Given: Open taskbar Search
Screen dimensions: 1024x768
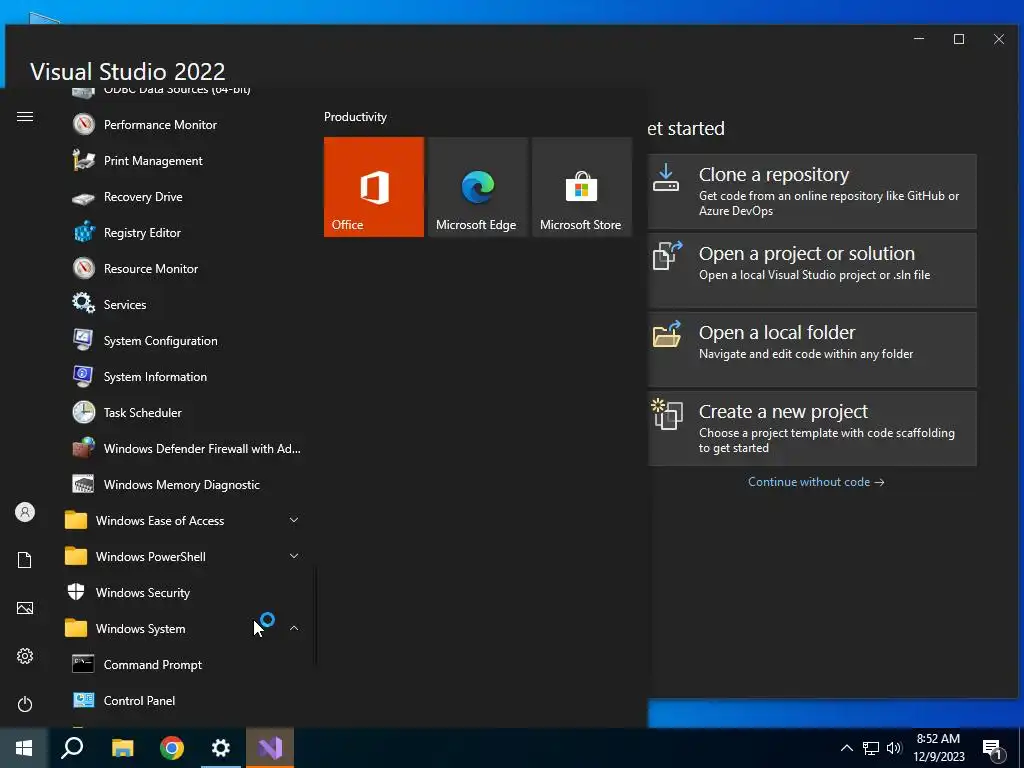Looking at the screenshot, I should pos(72,748).
